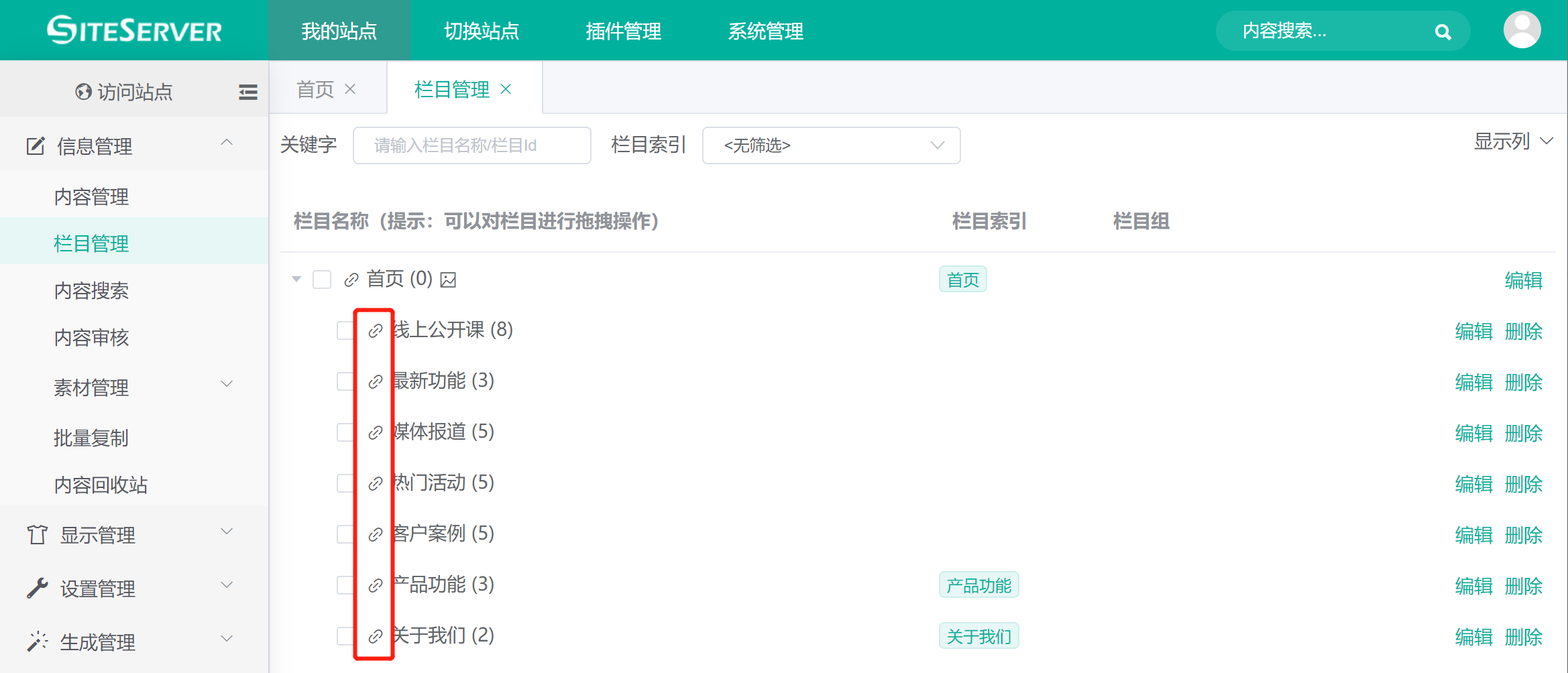Check the checkbox for 最新功能 column
1568x673 pixels.
[345, 381]
